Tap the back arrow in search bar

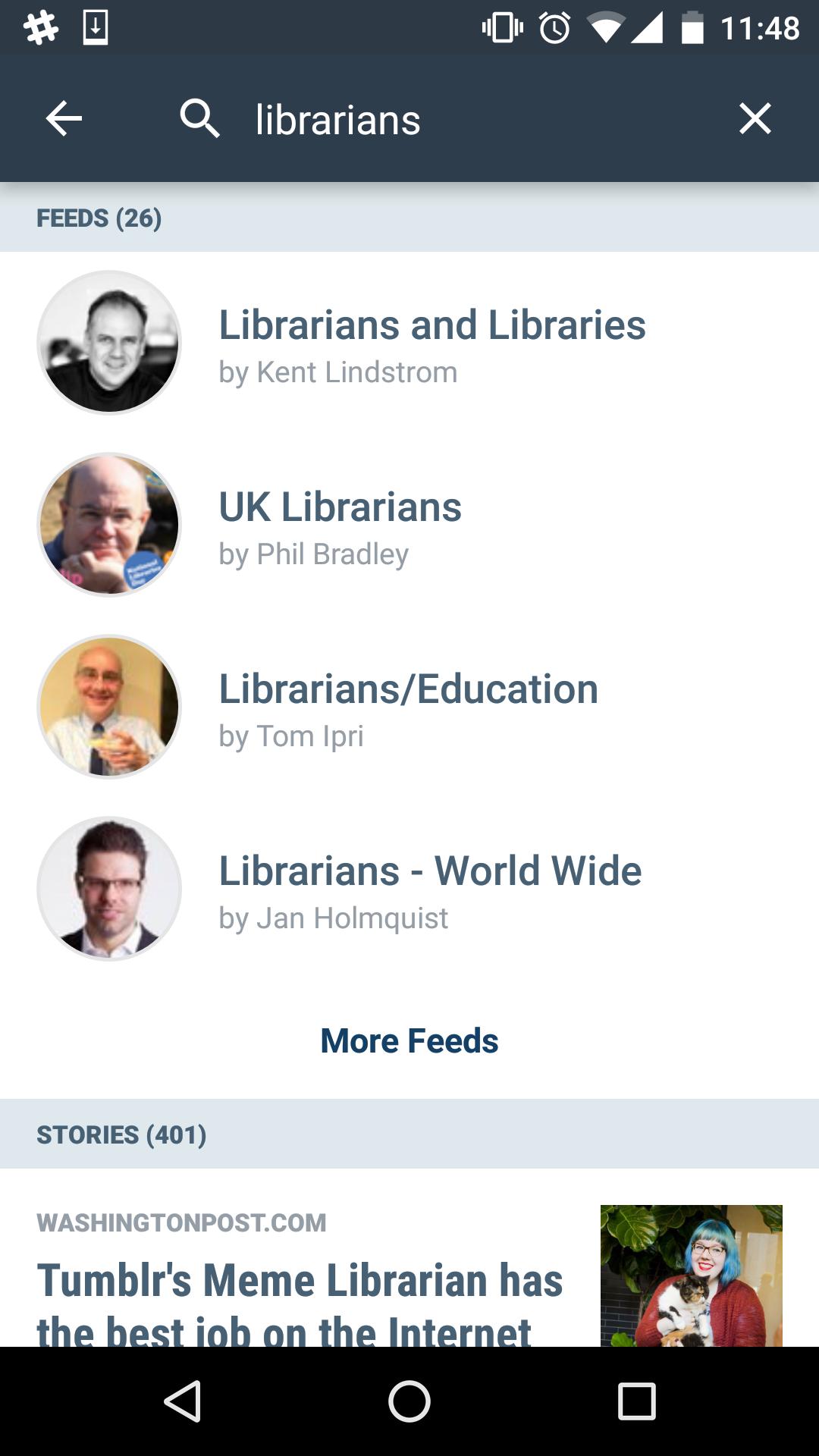pyautogui.click(x=64, y=119)
